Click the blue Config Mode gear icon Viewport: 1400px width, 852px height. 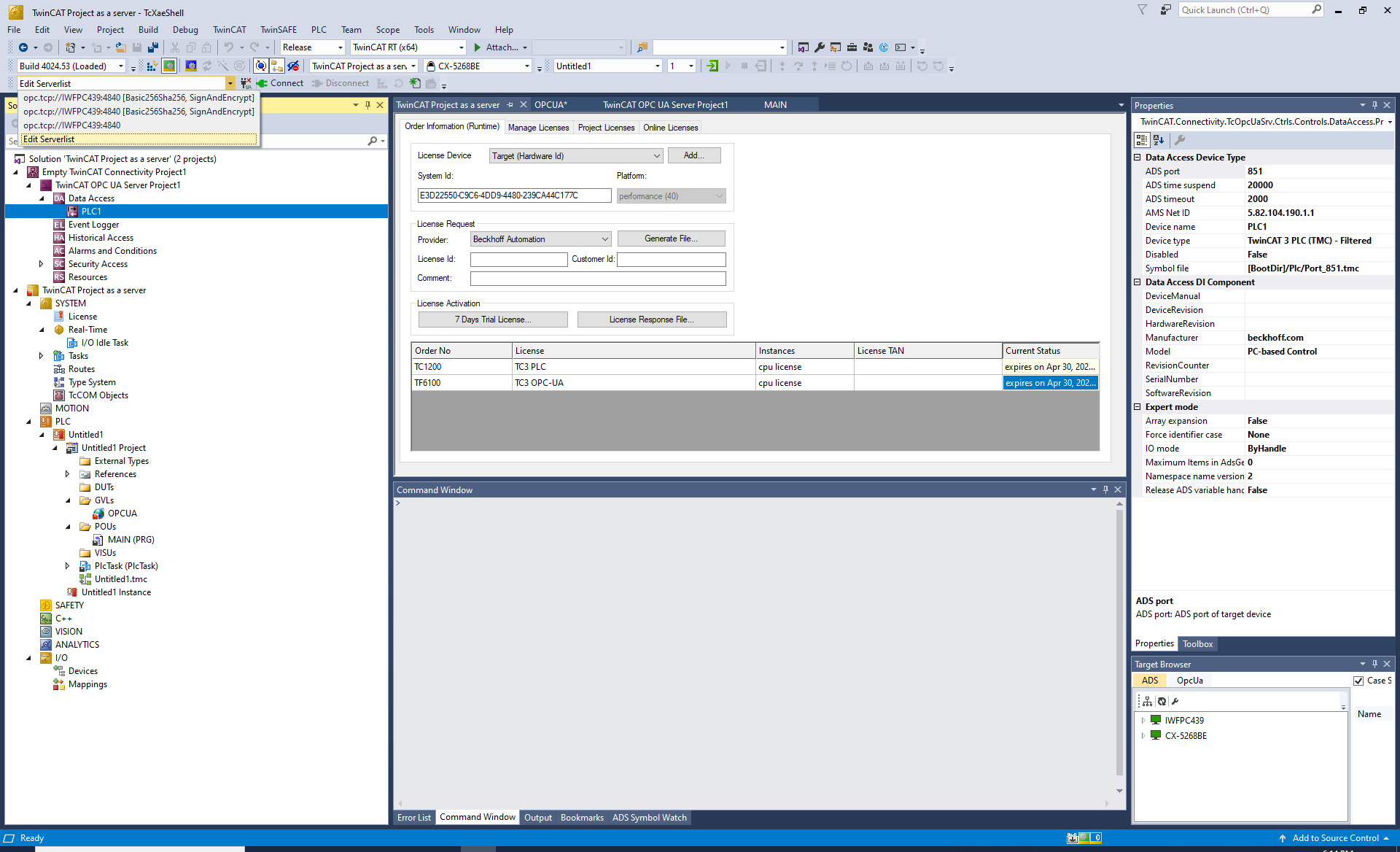(x=191, y=66)
